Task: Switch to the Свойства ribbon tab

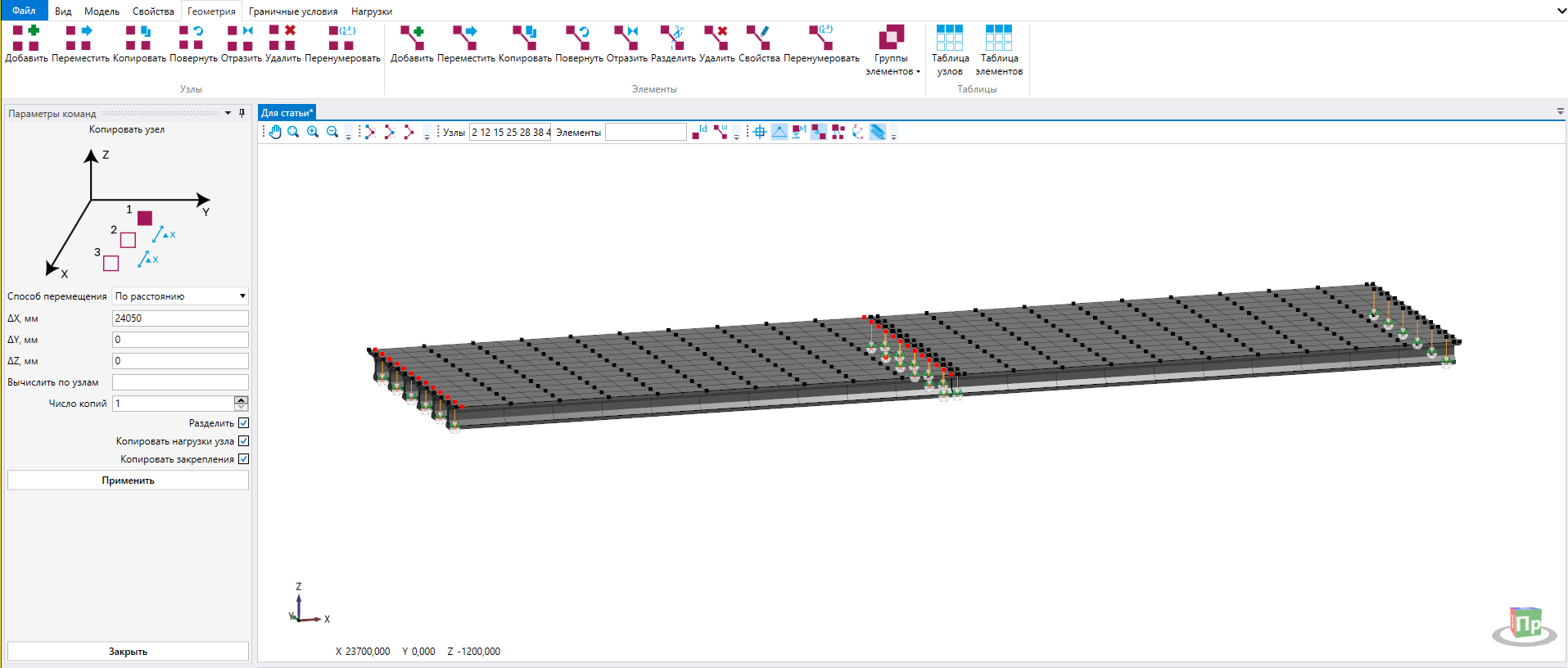Action: [x=153, y=11]
